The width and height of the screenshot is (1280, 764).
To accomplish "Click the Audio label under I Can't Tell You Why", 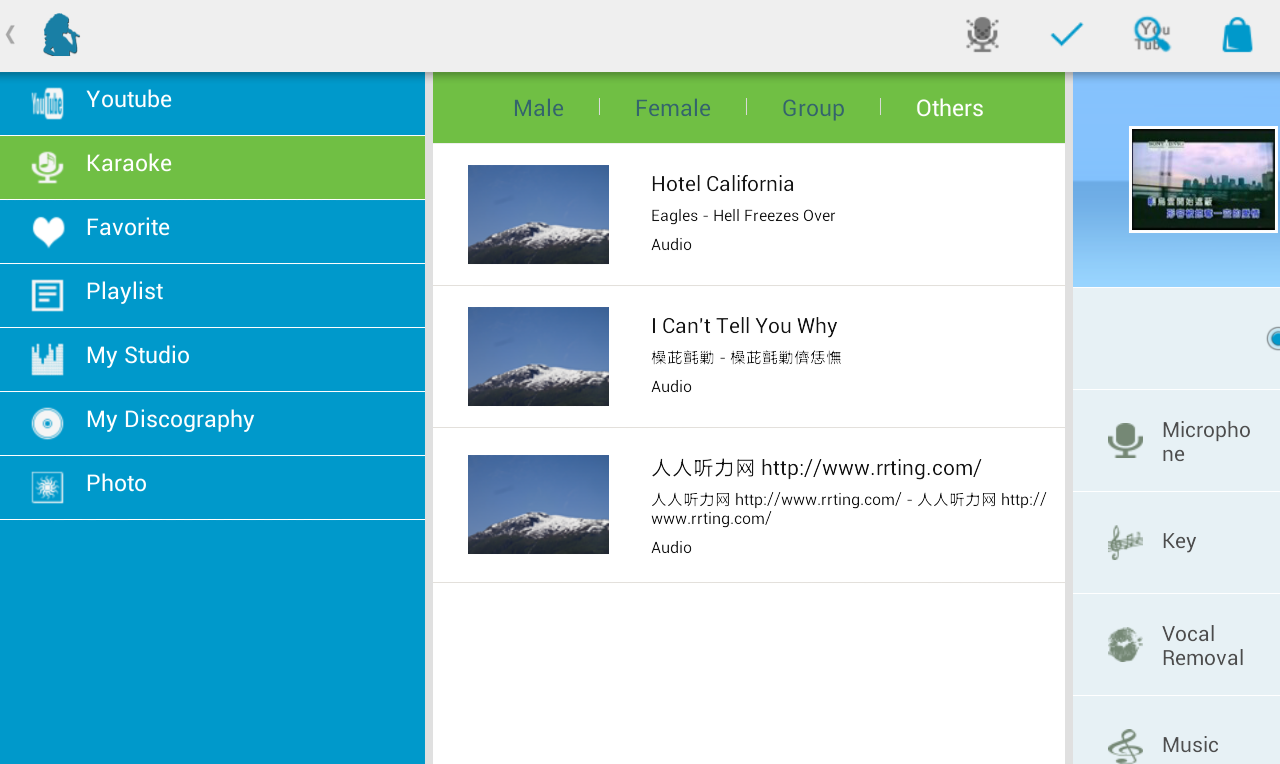I will [671, 387].
